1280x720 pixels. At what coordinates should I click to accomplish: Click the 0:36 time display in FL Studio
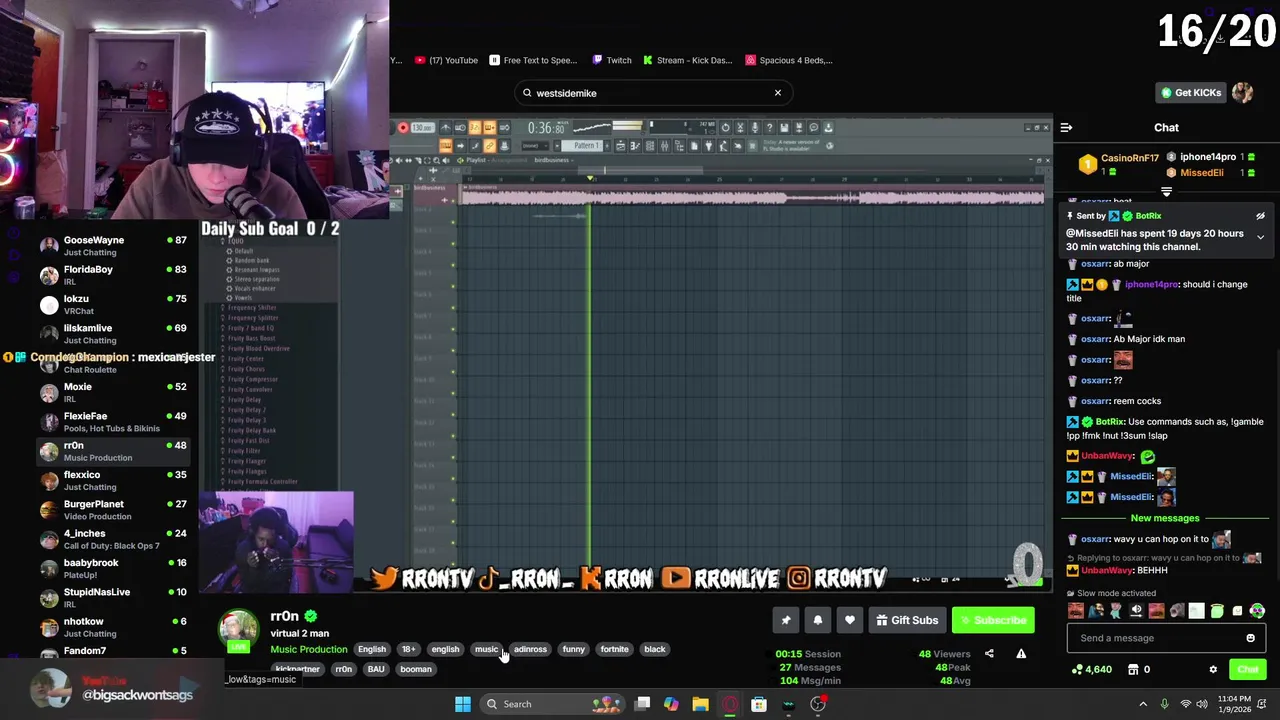(547, 128)
